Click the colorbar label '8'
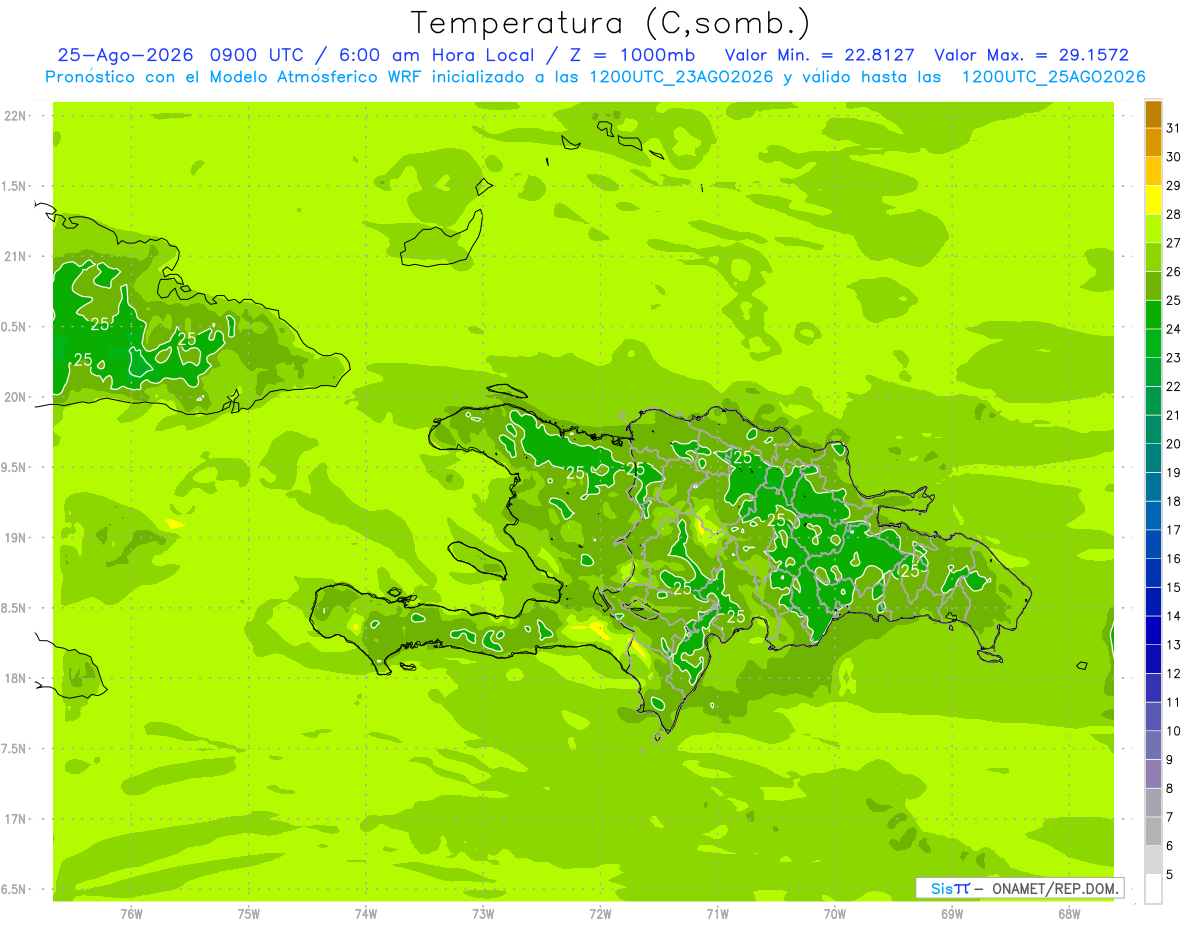The width and height of the screenshot is (1200, 927). click(x=1169, y=789)
